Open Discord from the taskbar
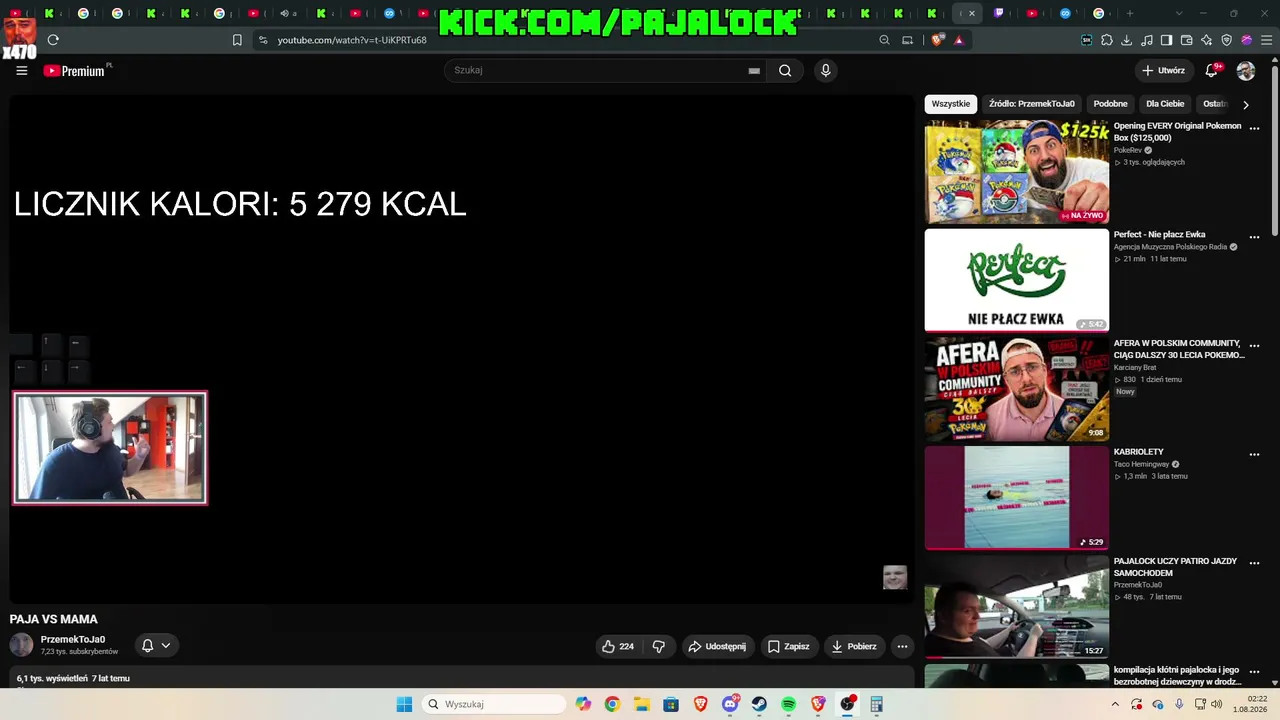 coord(730,704)
